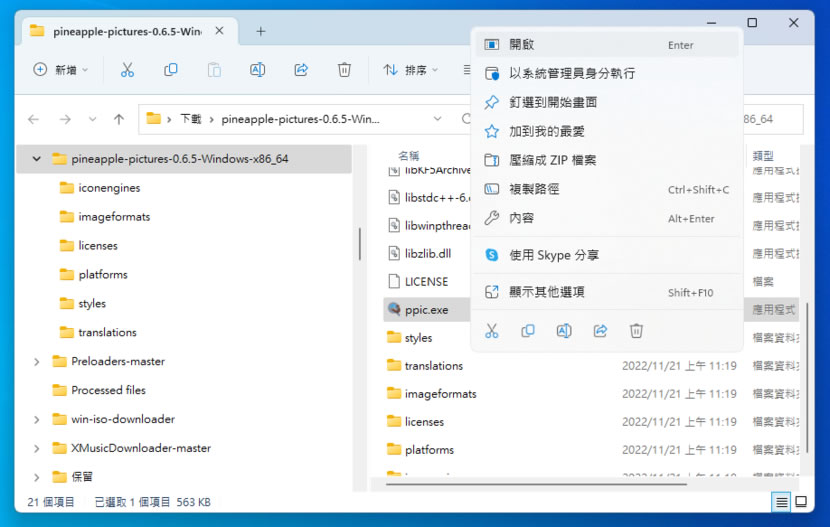Select iconengines in the navigation tree
Viewport: 830px width, 527px height.
pyautogui.click(x=109, y=188)
